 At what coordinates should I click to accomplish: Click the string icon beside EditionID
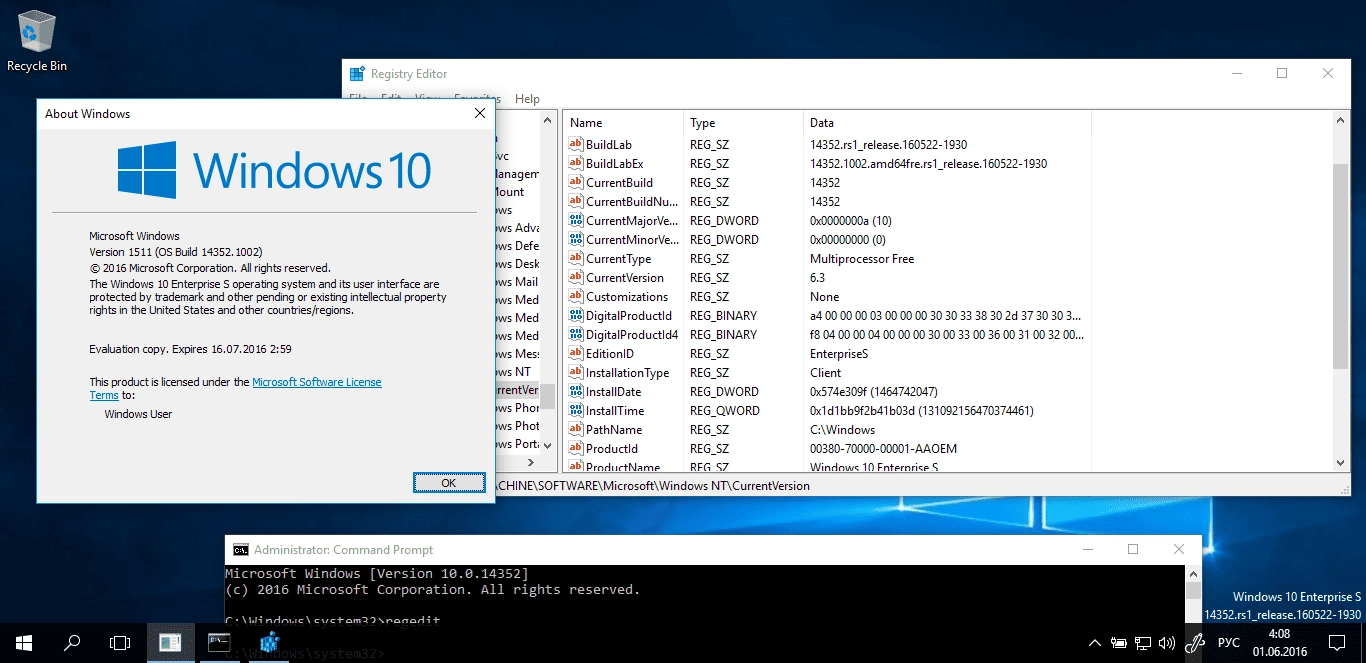click(576, 353)
